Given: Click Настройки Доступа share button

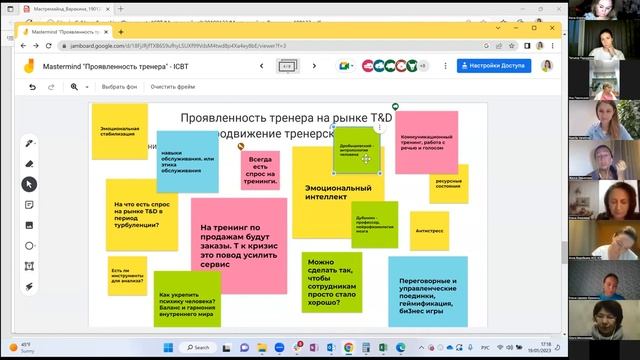Looking at the screenshot, I should pyautogui.click(x=494, y=66).
